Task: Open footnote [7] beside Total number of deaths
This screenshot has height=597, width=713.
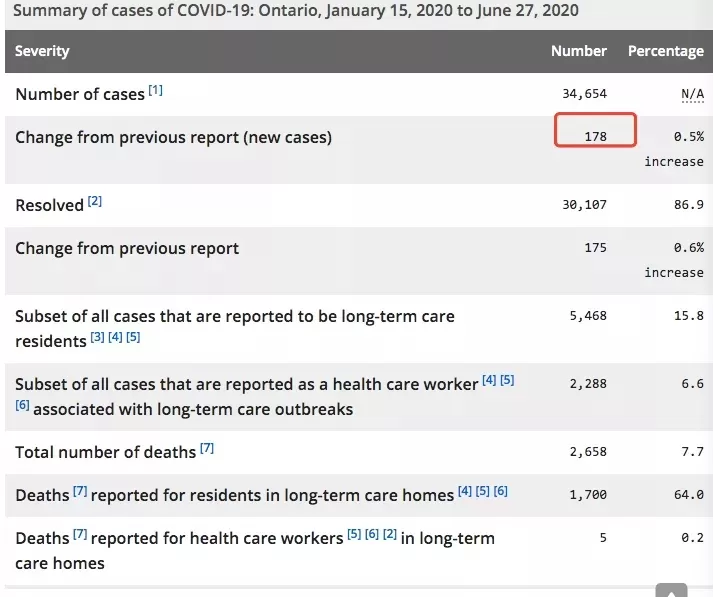Action: [x=207, y=448]
